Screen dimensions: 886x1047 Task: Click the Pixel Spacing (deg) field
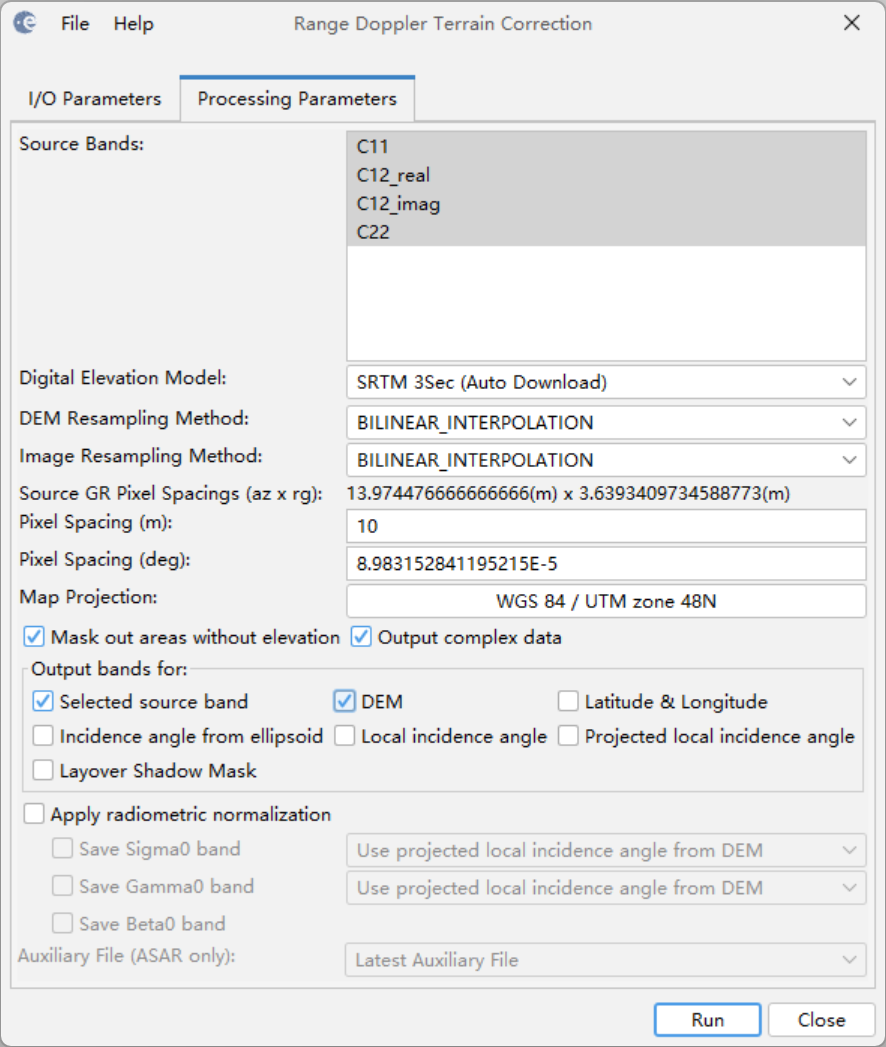[x=605, y=564]
